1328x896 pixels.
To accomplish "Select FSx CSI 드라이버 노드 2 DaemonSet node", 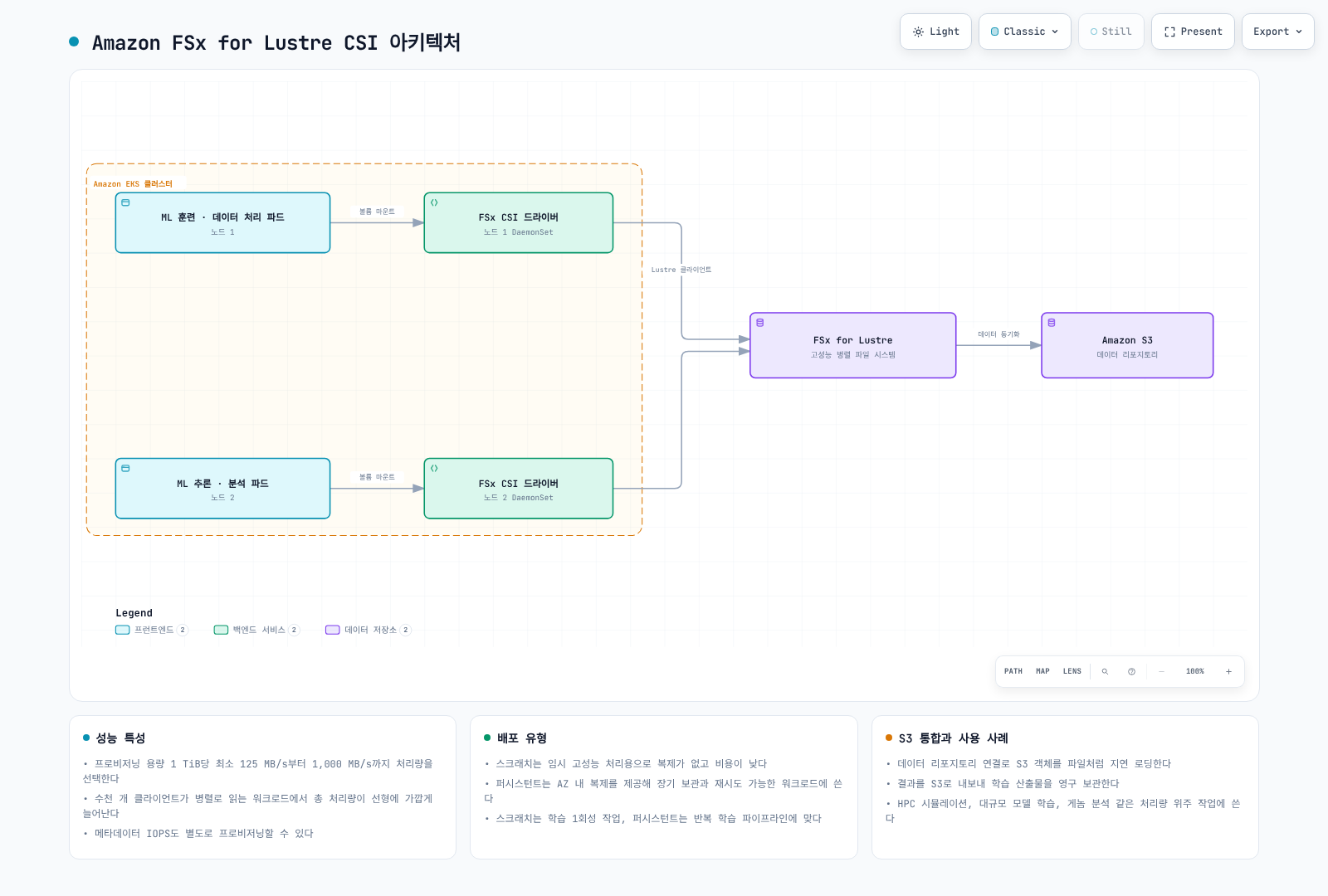I will coord(519,489).
